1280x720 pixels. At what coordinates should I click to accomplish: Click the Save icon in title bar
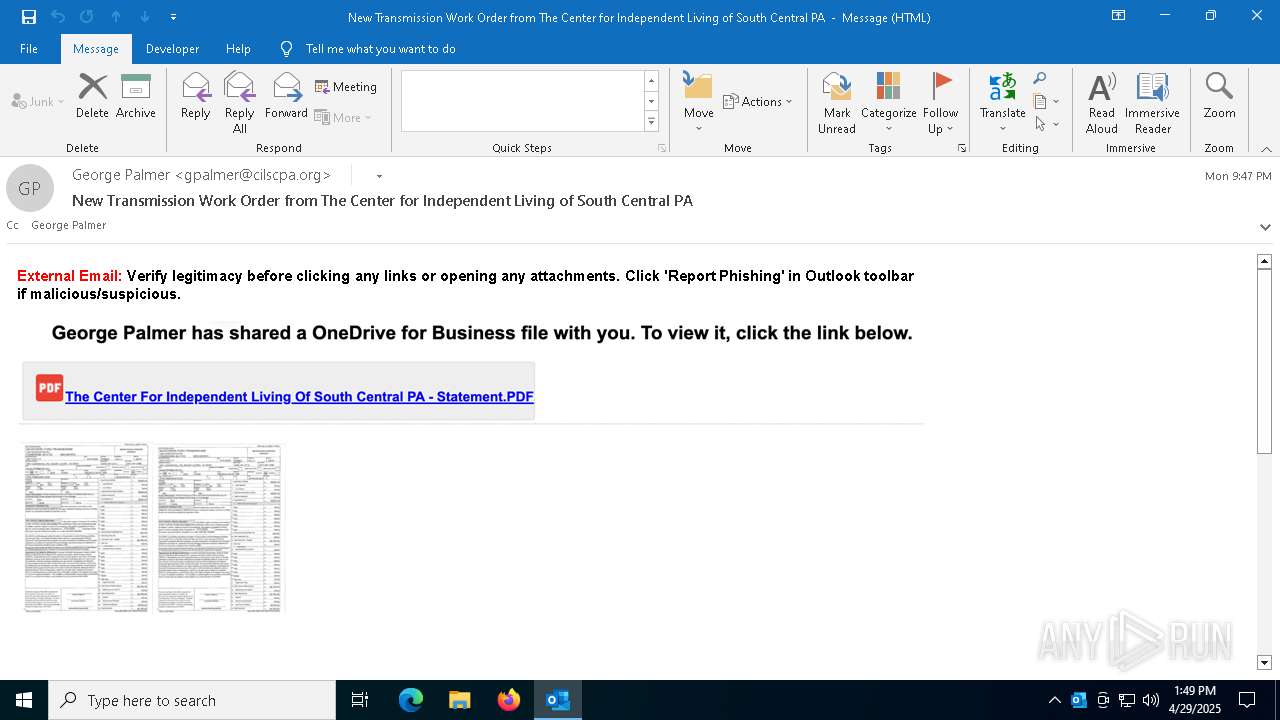coord(28,17)
